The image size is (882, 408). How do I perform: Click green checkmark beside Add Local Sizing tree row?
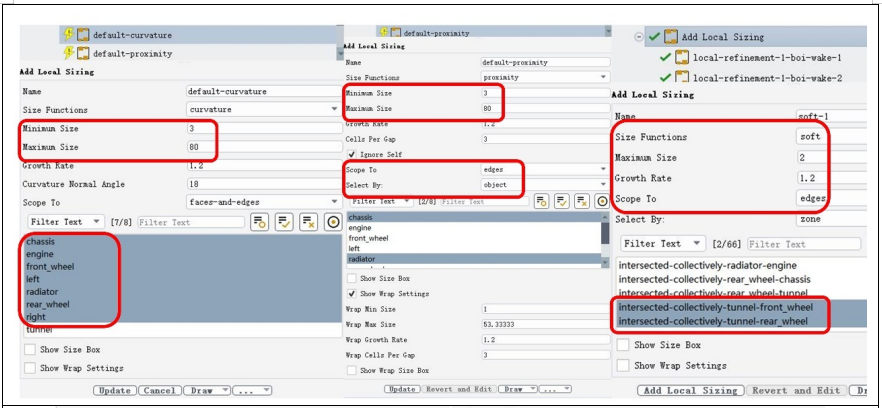(654, 37)
